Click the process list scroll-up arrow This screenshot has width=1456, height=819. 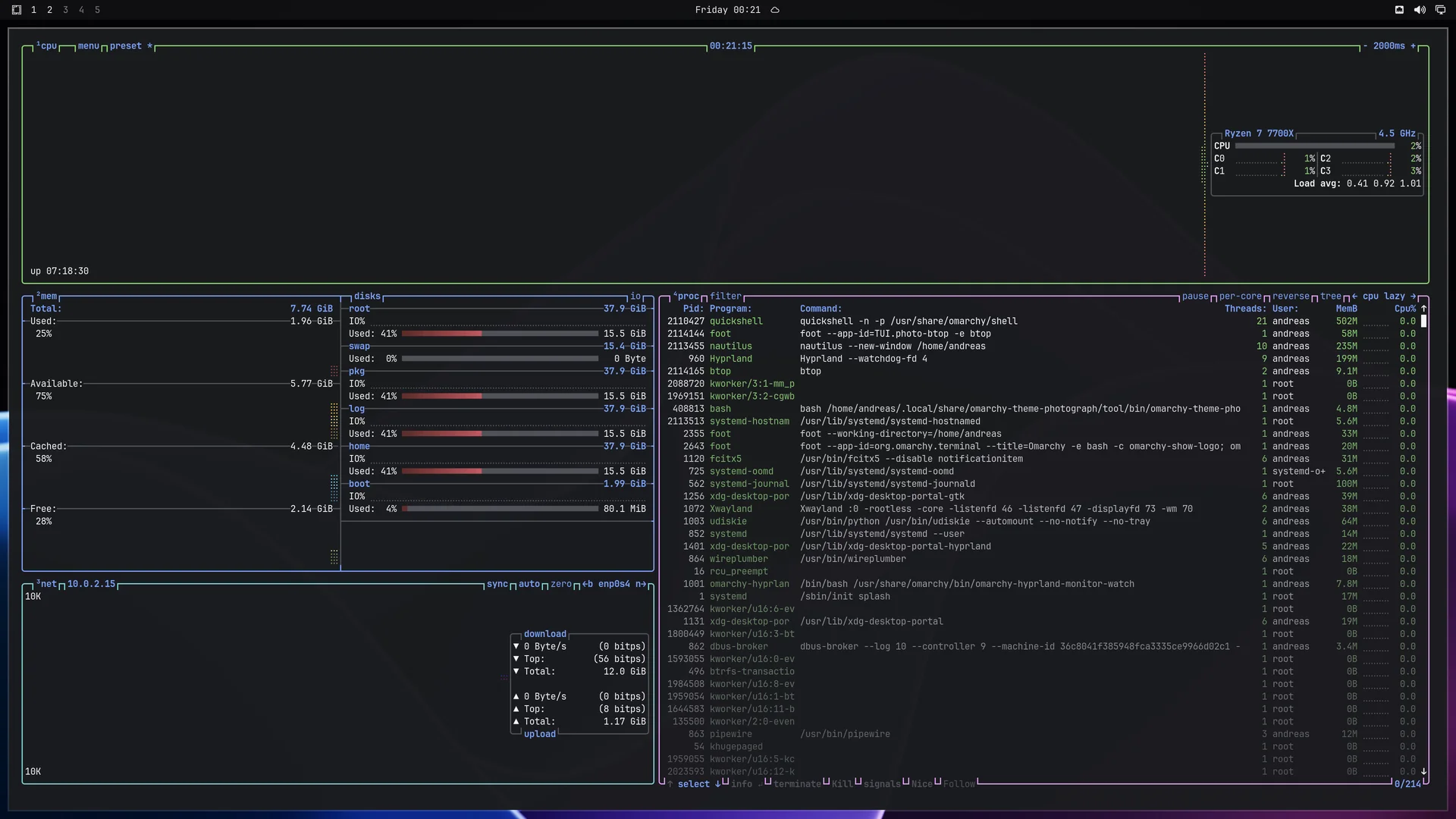(1423, 309)
